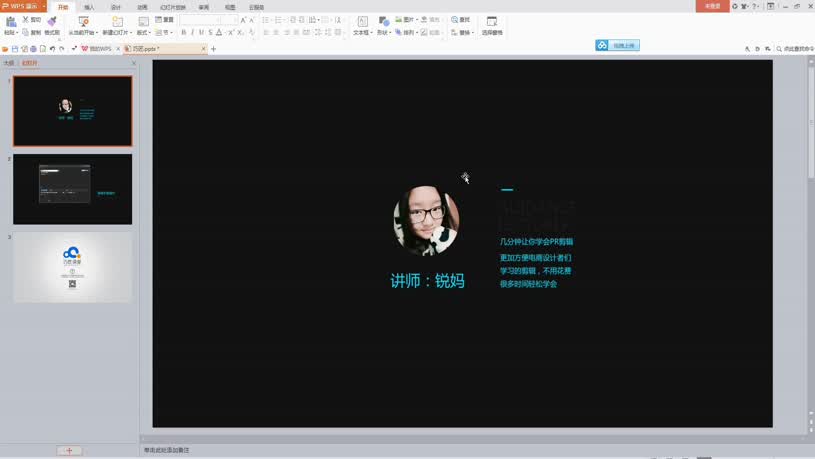The height and width of the screenshot is (459, 815).
Task: Click the slide Layout icon
Action: (x=143, y=21)
